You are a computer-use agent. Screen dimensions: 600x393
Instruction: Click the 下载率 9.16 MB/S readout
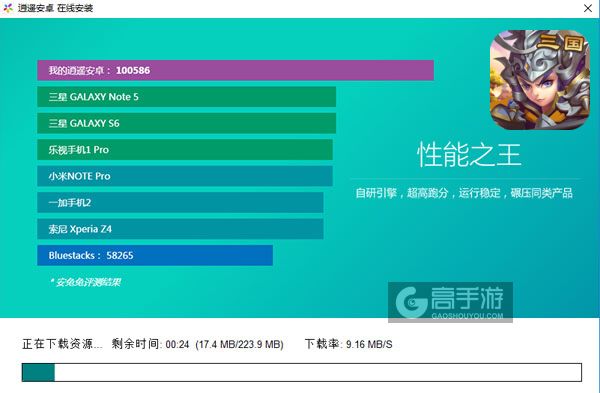pyautogui.click(x=349, y=344)
